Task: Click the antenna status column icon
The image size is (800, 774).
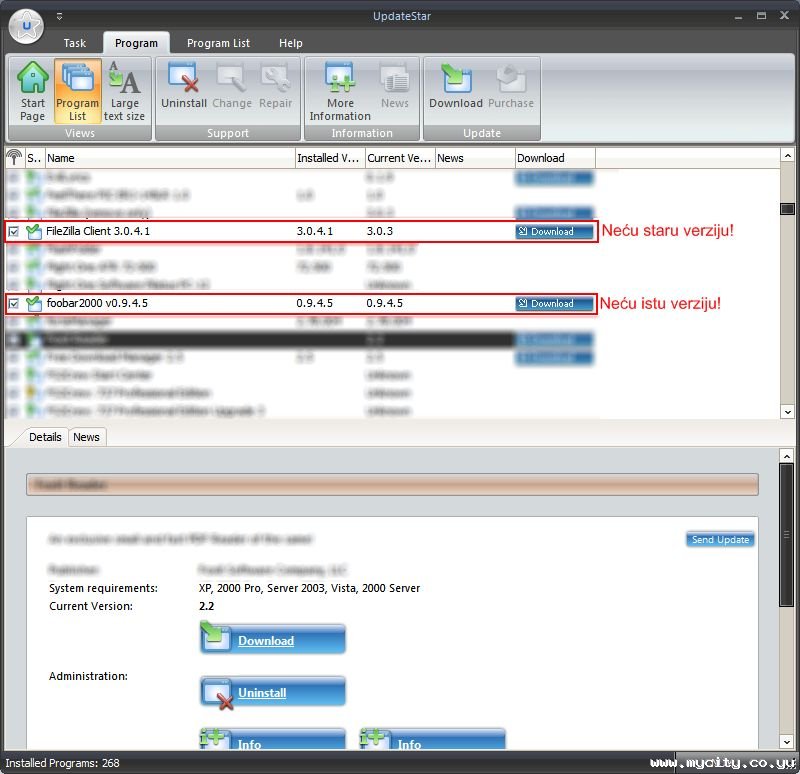Action: click(x=14, y=158)
